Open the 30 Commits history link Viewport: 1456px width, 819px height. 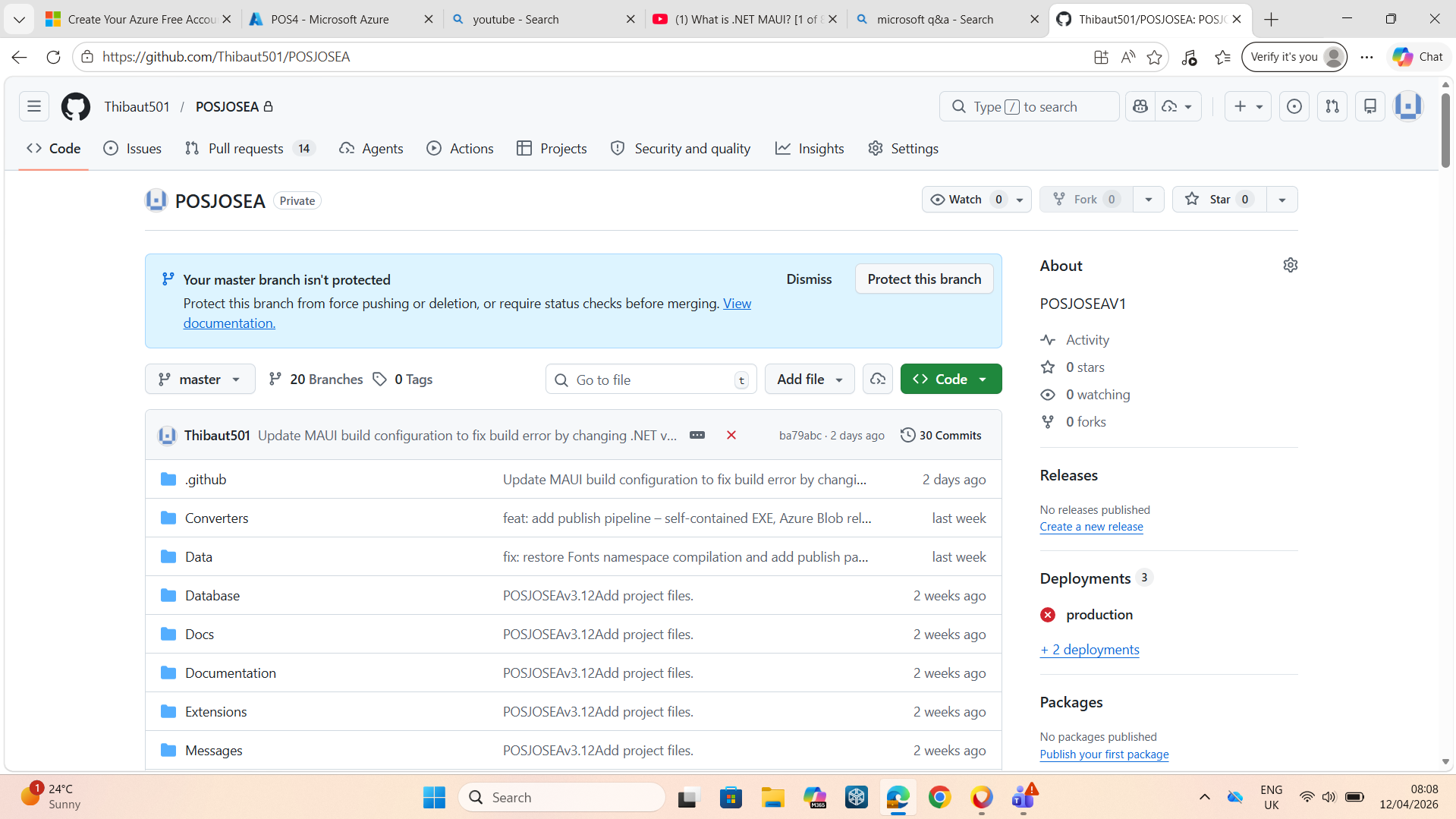941,435
